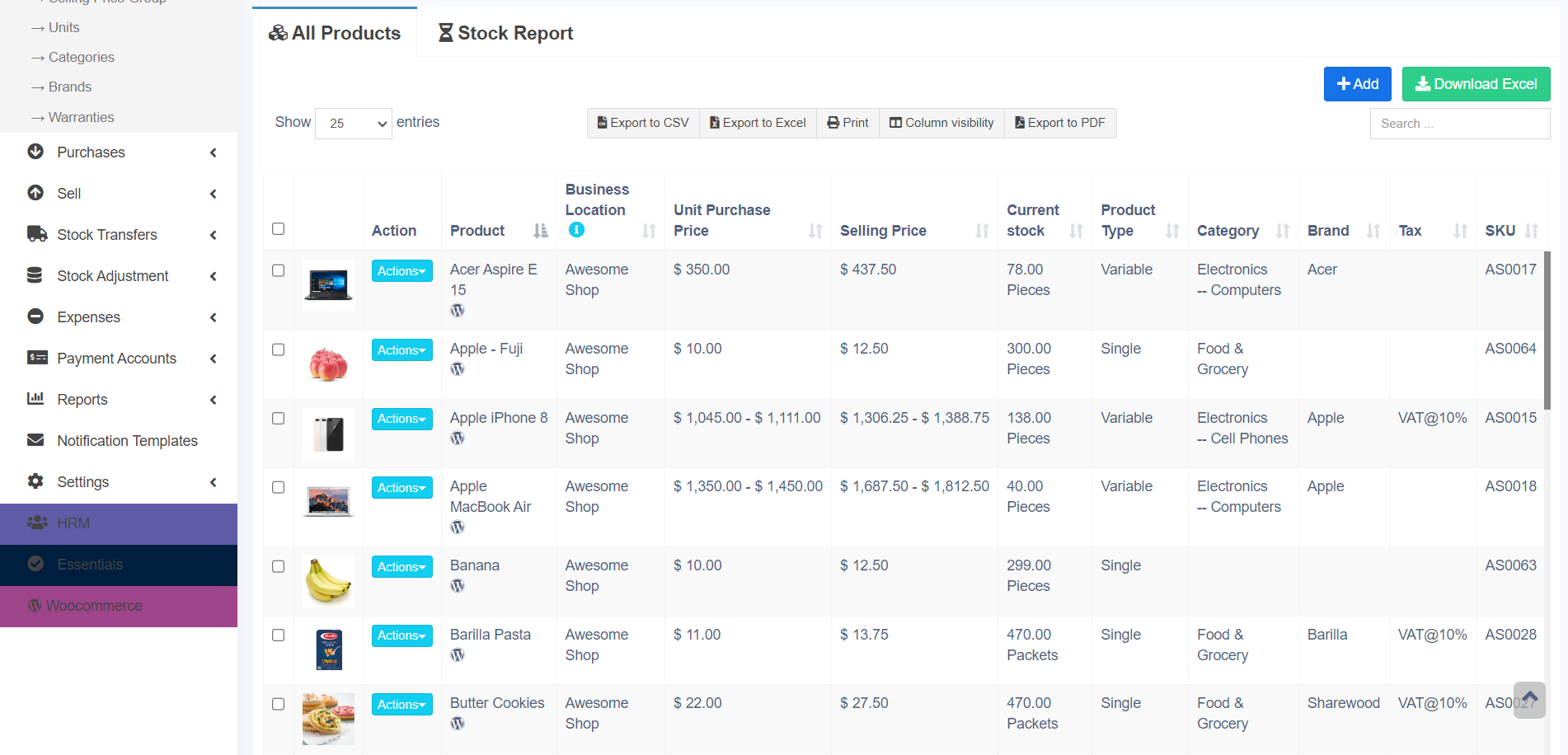Image resolution: width=1568 pixels, height=755 pixels.
Task: Open Actions dropdown for Banana
Action: pyautogui.click(x=402, y=567)
